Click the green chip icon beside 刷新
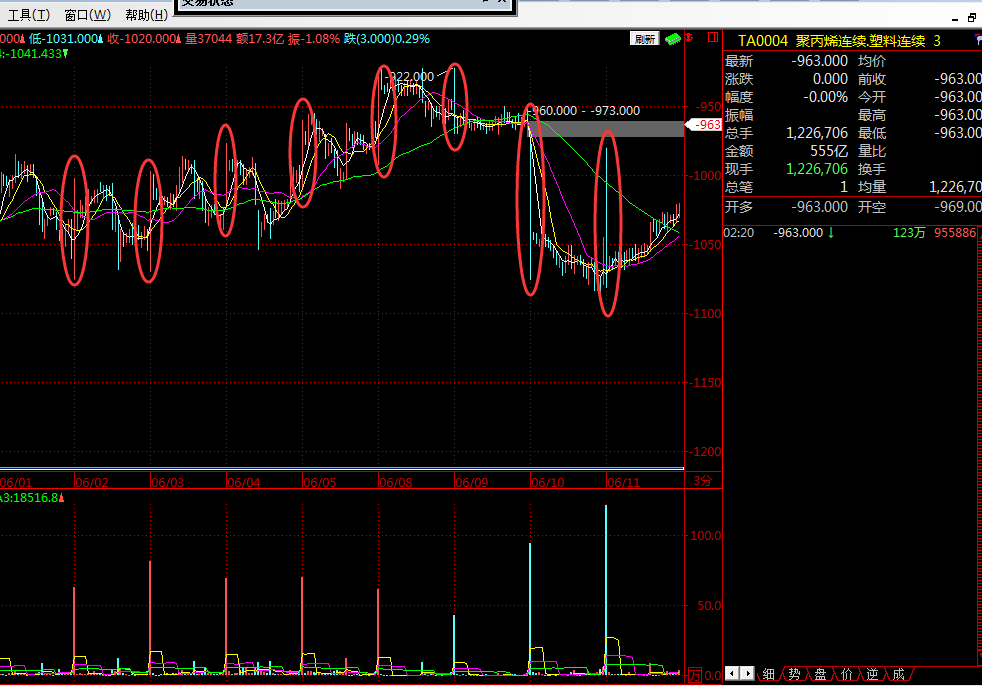 click(673, 39)
